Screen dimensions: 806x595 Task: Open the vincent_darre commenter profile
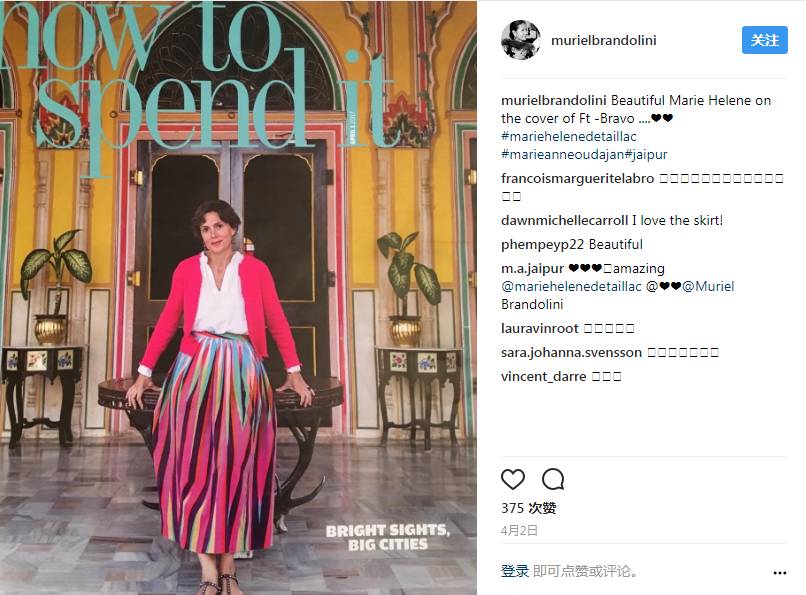(x=543, y=377)
